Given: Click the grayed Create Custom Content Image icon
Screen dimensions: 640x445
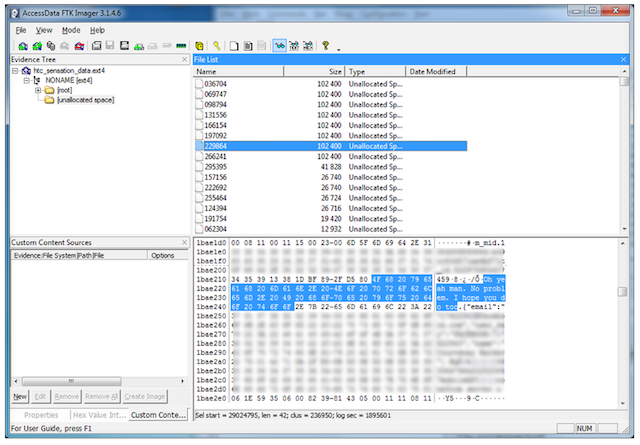Looking at the screenshot, I should (x=153, y=46).
